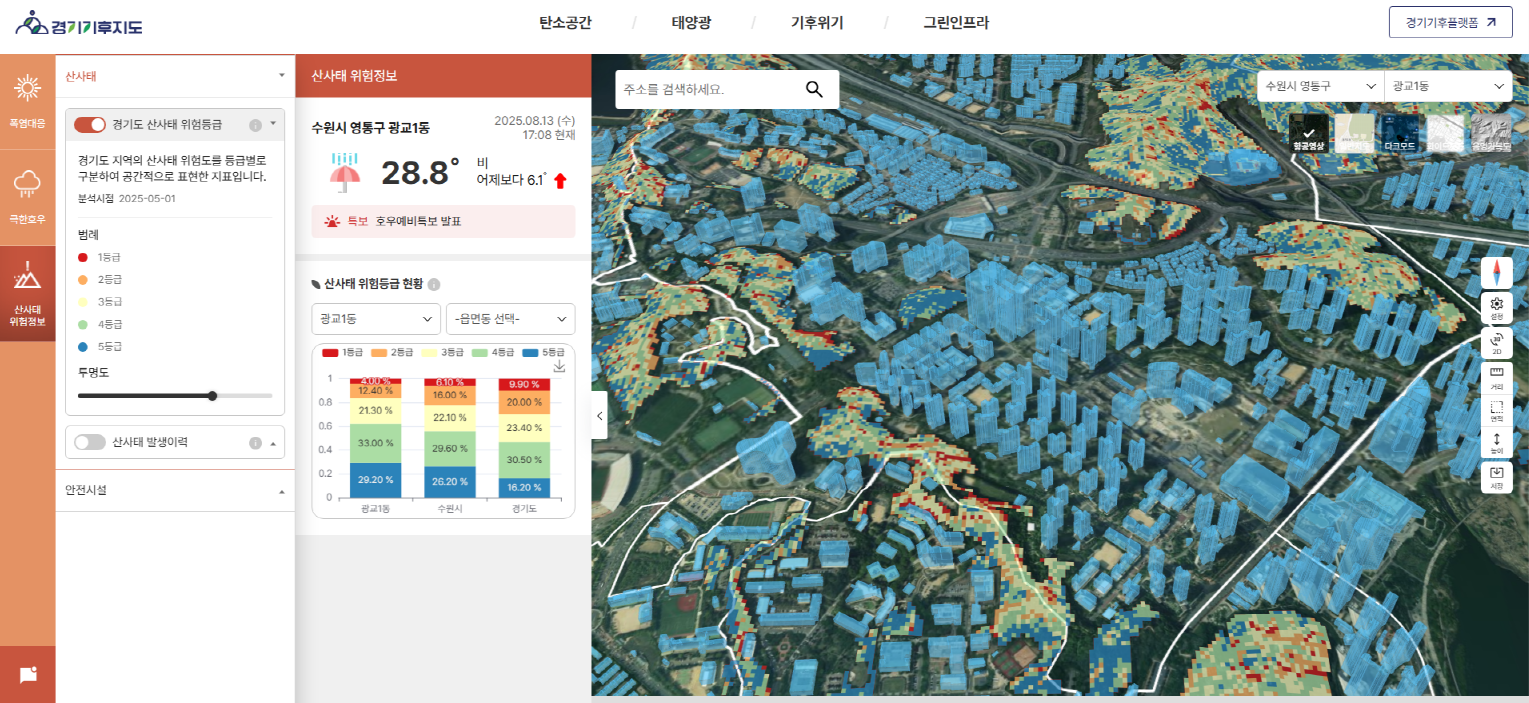Open the 그린인프라 menu
Screen dimensions: 1529x703
956,22
